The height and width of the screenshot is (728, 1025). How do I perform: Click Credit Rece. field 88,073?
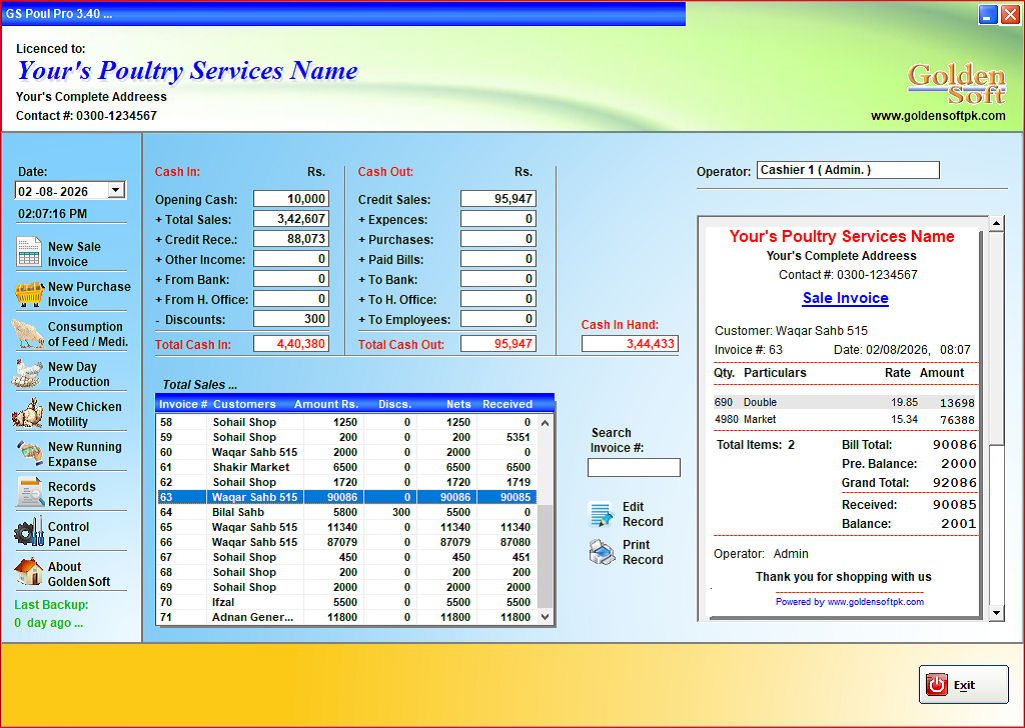tap(291, 239)
